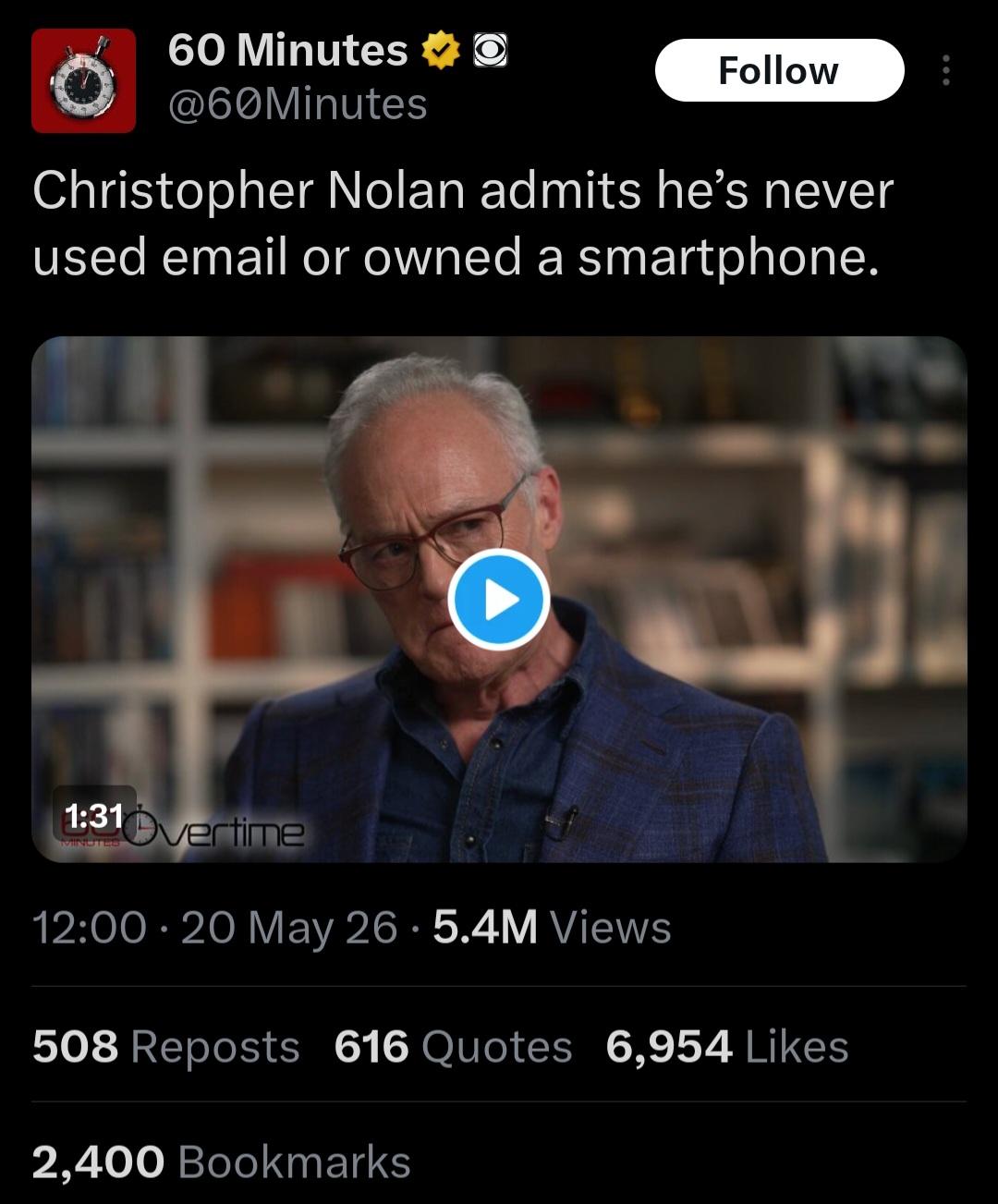
Task: Tap the word Views beside 5.4M
Action: click(611, 928)
